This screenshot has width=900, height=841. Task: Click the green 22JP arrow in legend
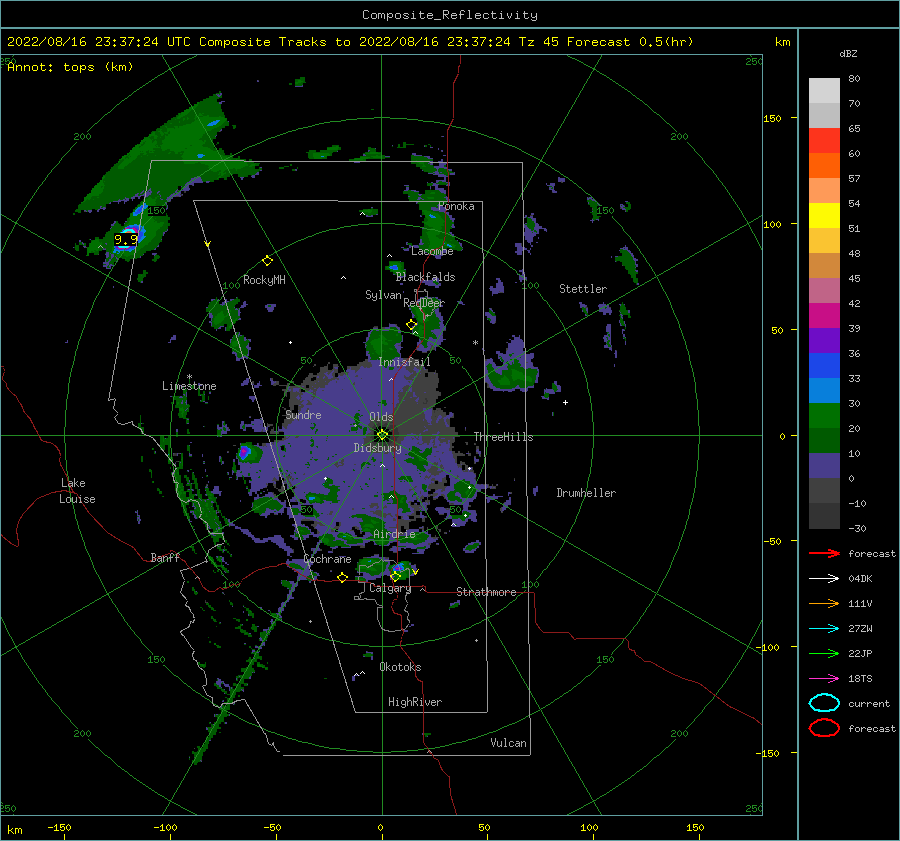(824, 653)
